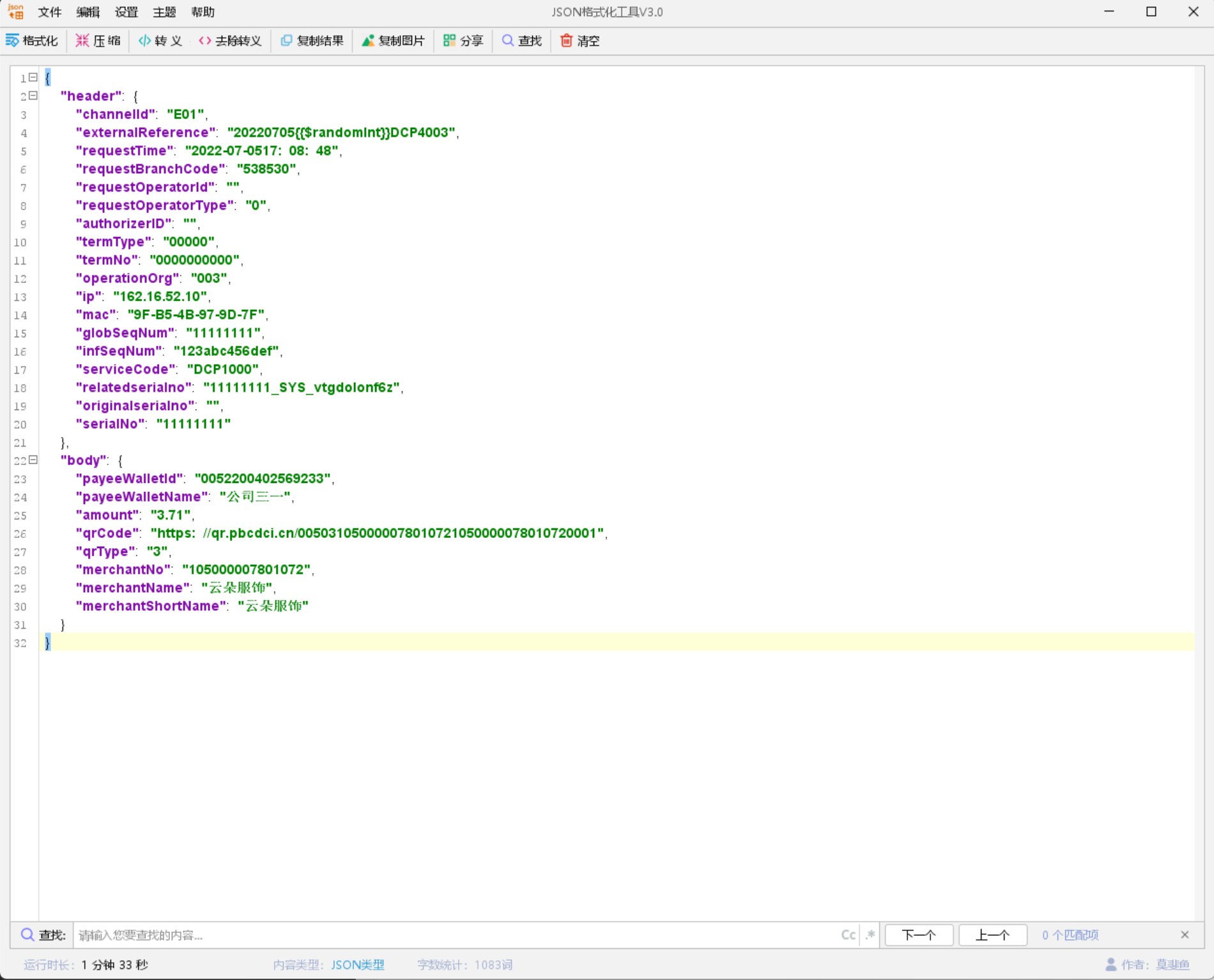Click the value "0052200402569233"
Image resolution: width=1214 pixels, height=980 pixels.
pyautogui.click(x=263, y=479)
